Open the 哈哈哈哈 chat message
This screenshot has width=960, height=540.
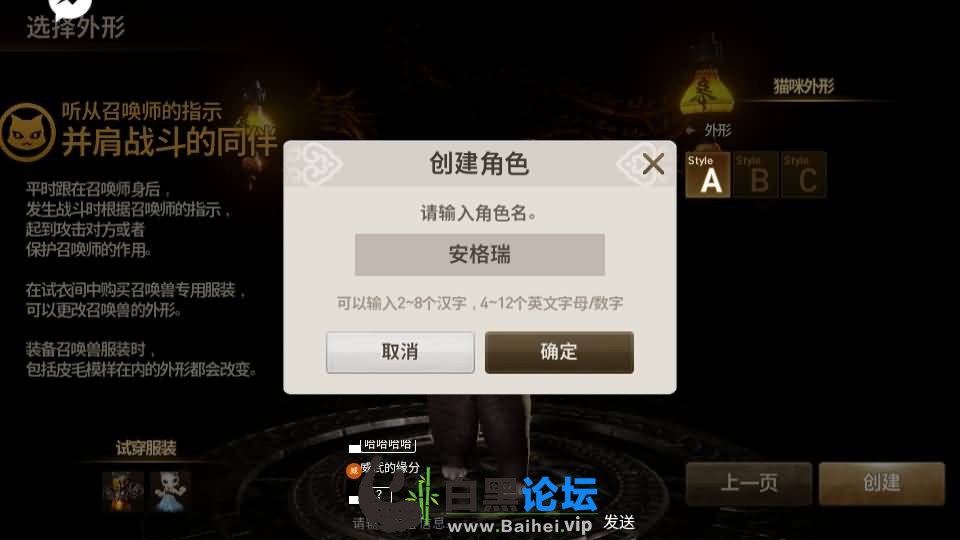coord(389,444)
